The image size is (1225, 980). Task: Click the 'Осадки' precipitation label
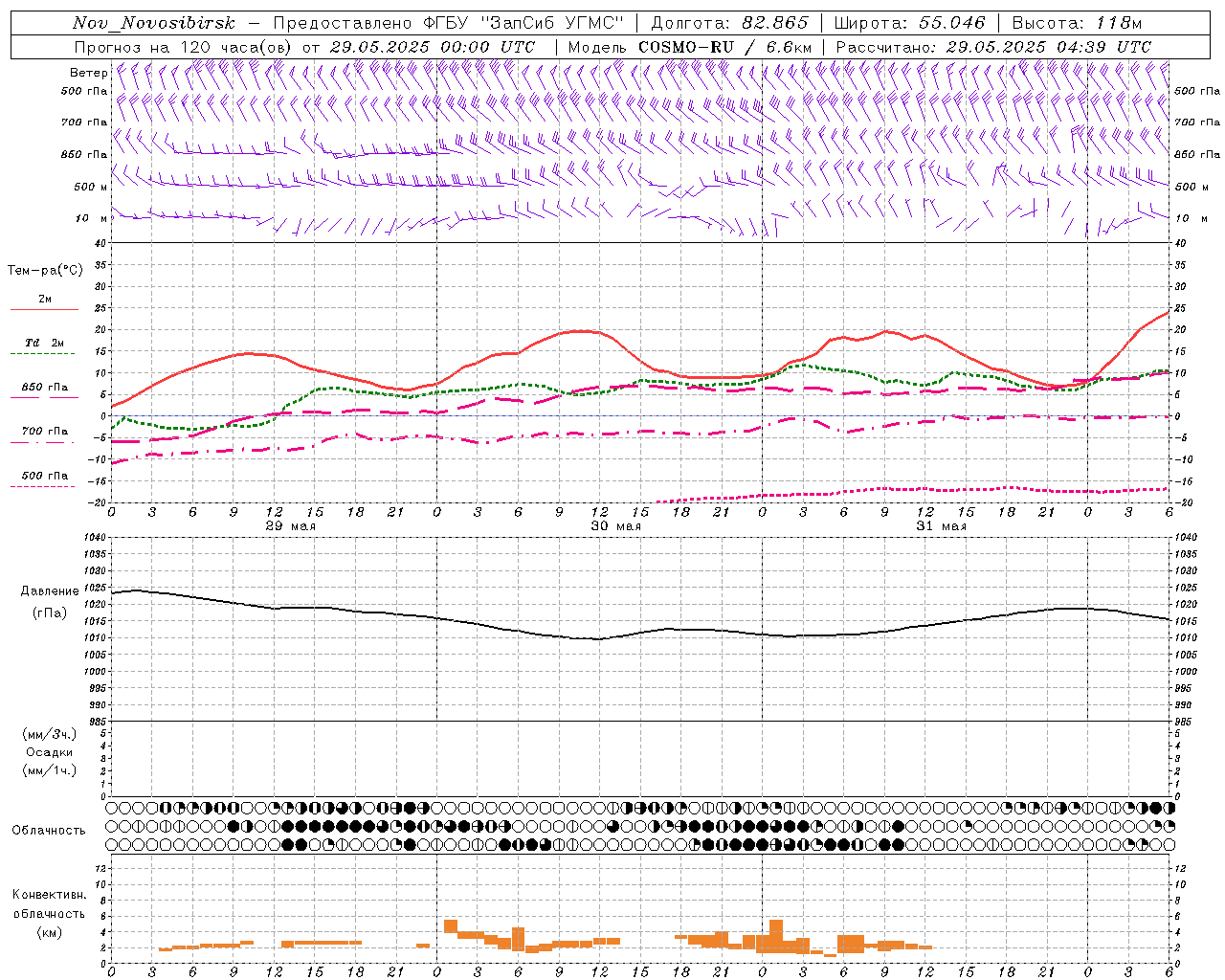[x=49, y=752]
